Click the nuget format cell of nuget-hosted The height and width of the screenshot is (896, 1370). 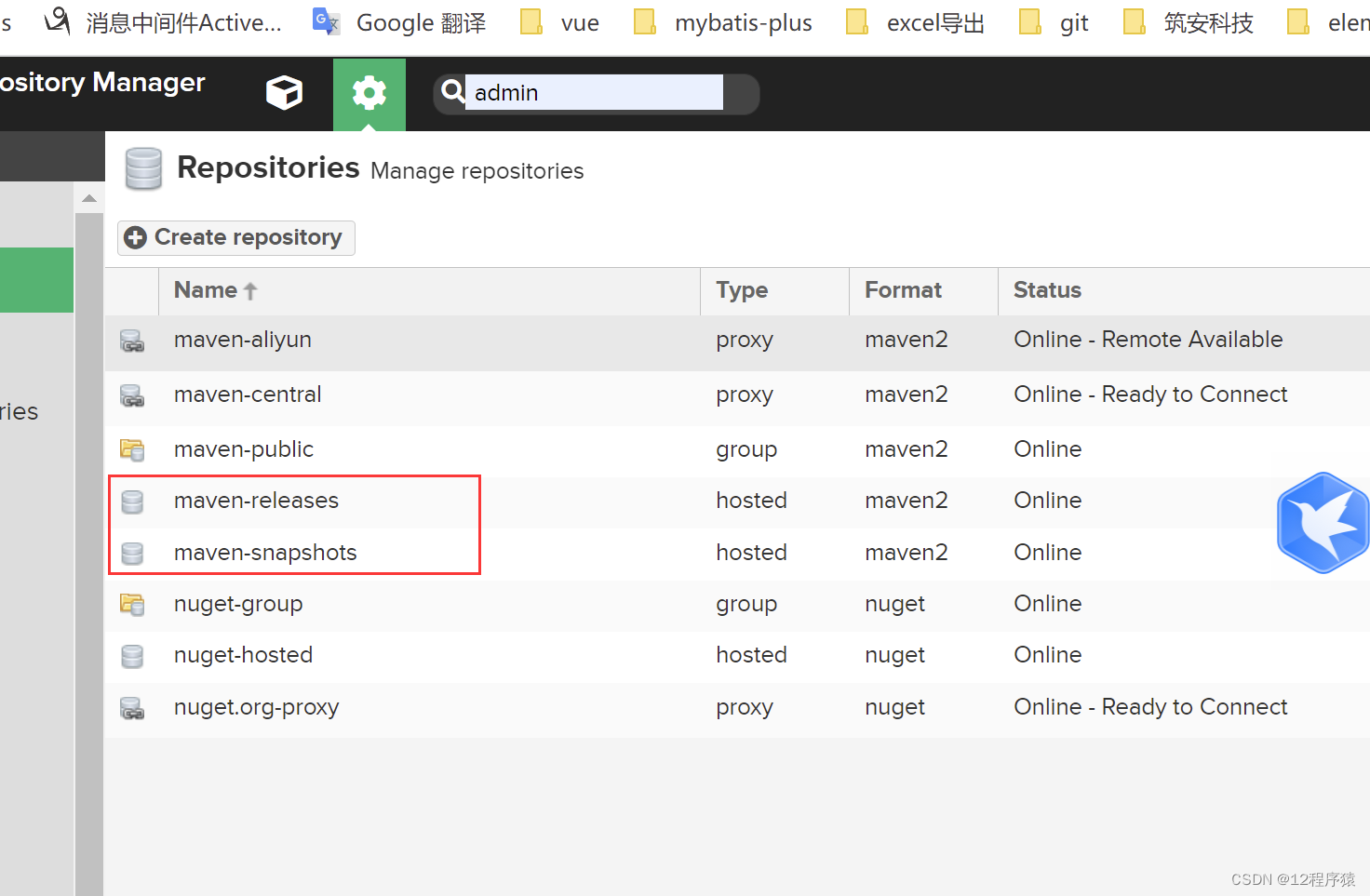(x=894, y=655)
